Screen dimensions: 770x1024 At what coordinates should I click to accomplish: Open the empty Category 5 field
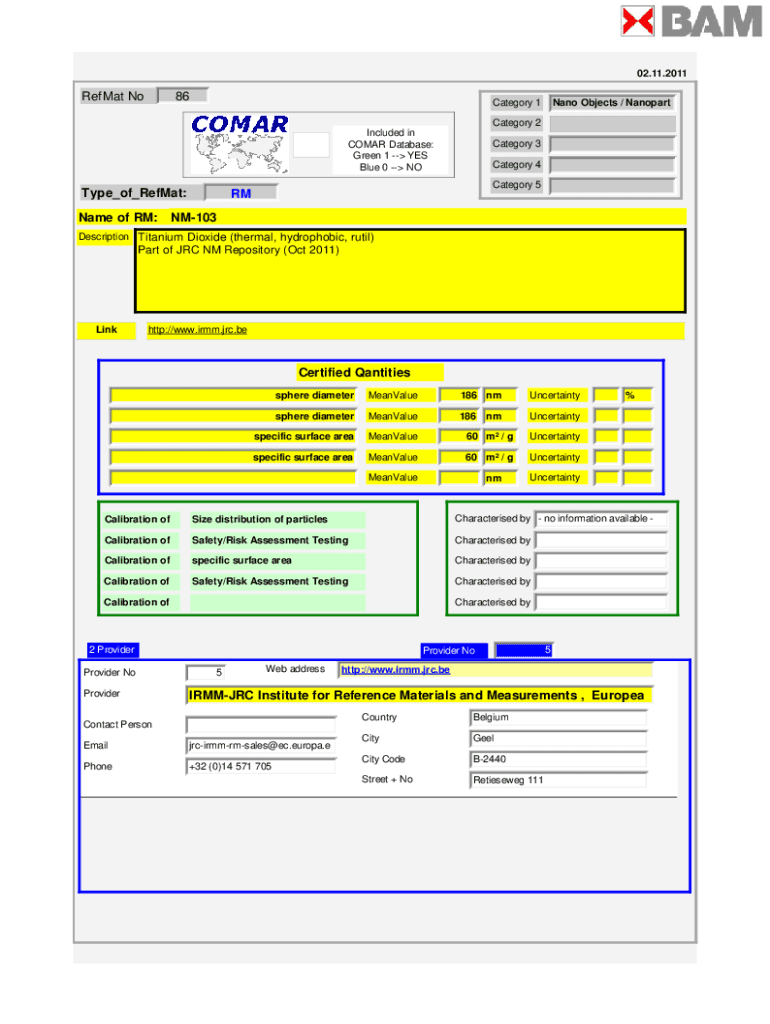coord(612,185)
